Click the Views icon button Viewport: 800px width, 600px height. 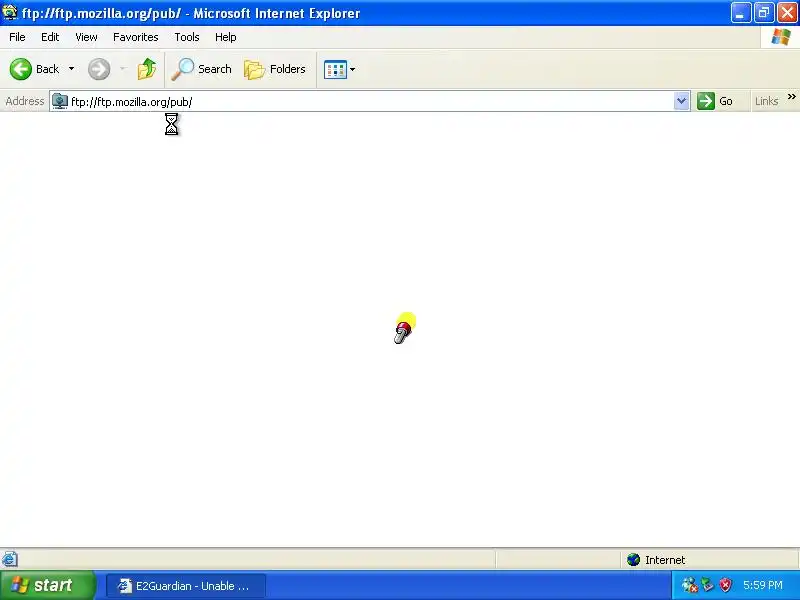(335, 69)
